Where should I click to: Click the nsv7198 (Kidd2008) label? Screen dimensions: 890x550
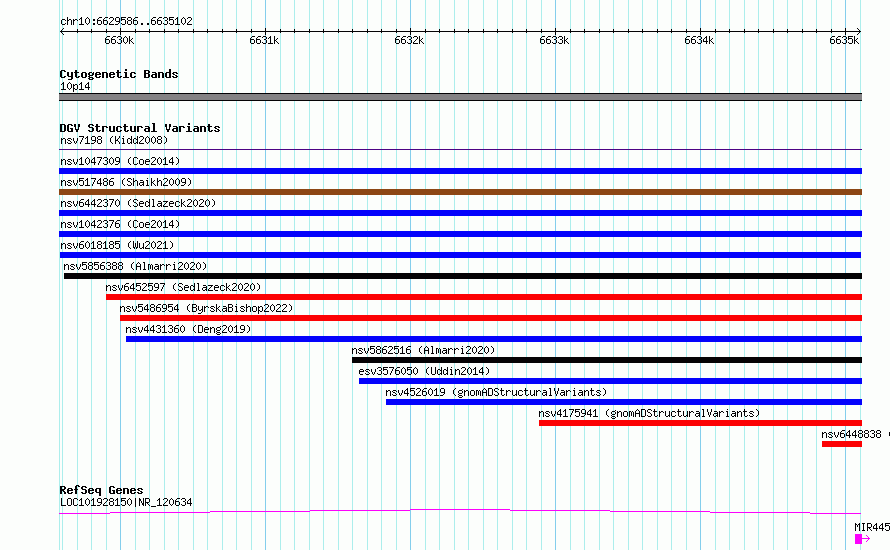pos(114,140)
